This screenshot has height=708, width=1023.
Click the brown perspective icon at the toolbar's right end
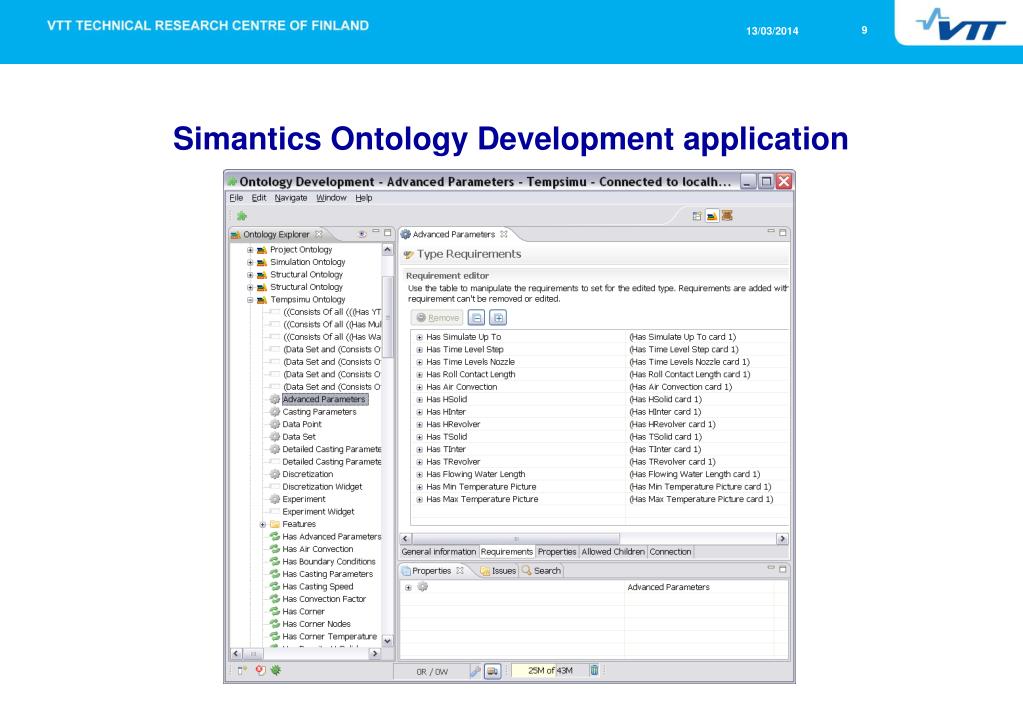pyautogui.click(x=727, y=216)
